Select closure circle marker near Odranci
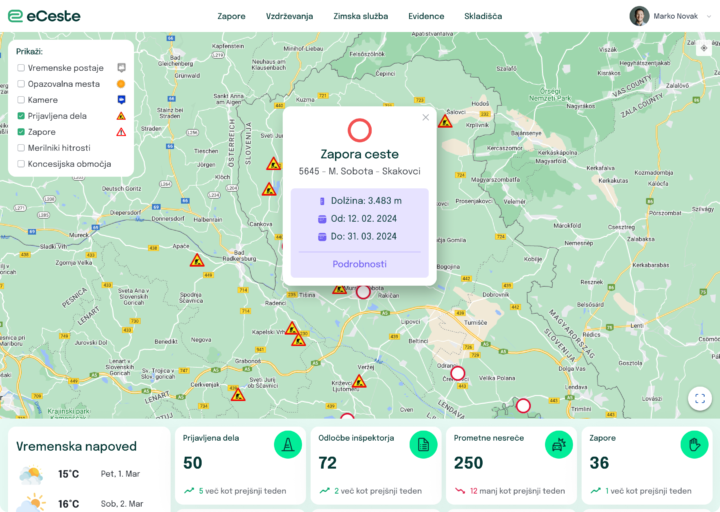The height and width of the screenshot is (512, 720). (x=457, y=373)
